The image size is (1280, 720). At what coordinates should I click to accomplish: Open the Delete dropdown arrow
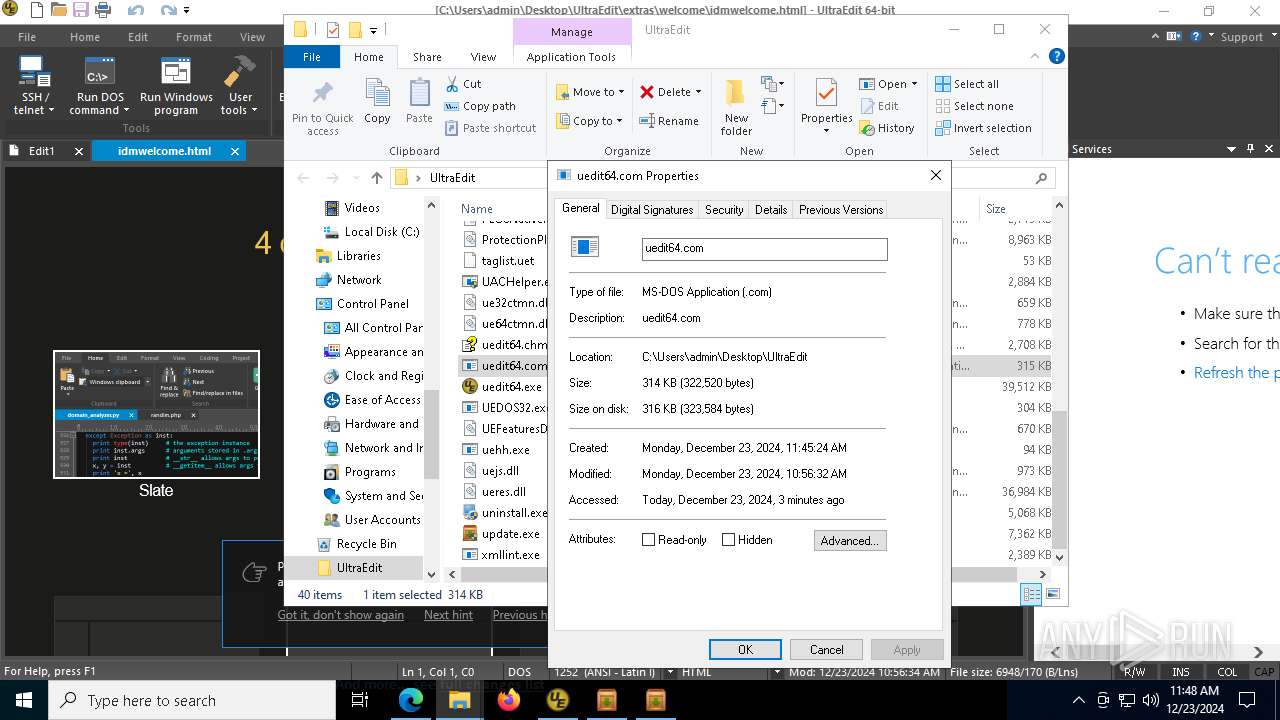click(x=698, y=92)
